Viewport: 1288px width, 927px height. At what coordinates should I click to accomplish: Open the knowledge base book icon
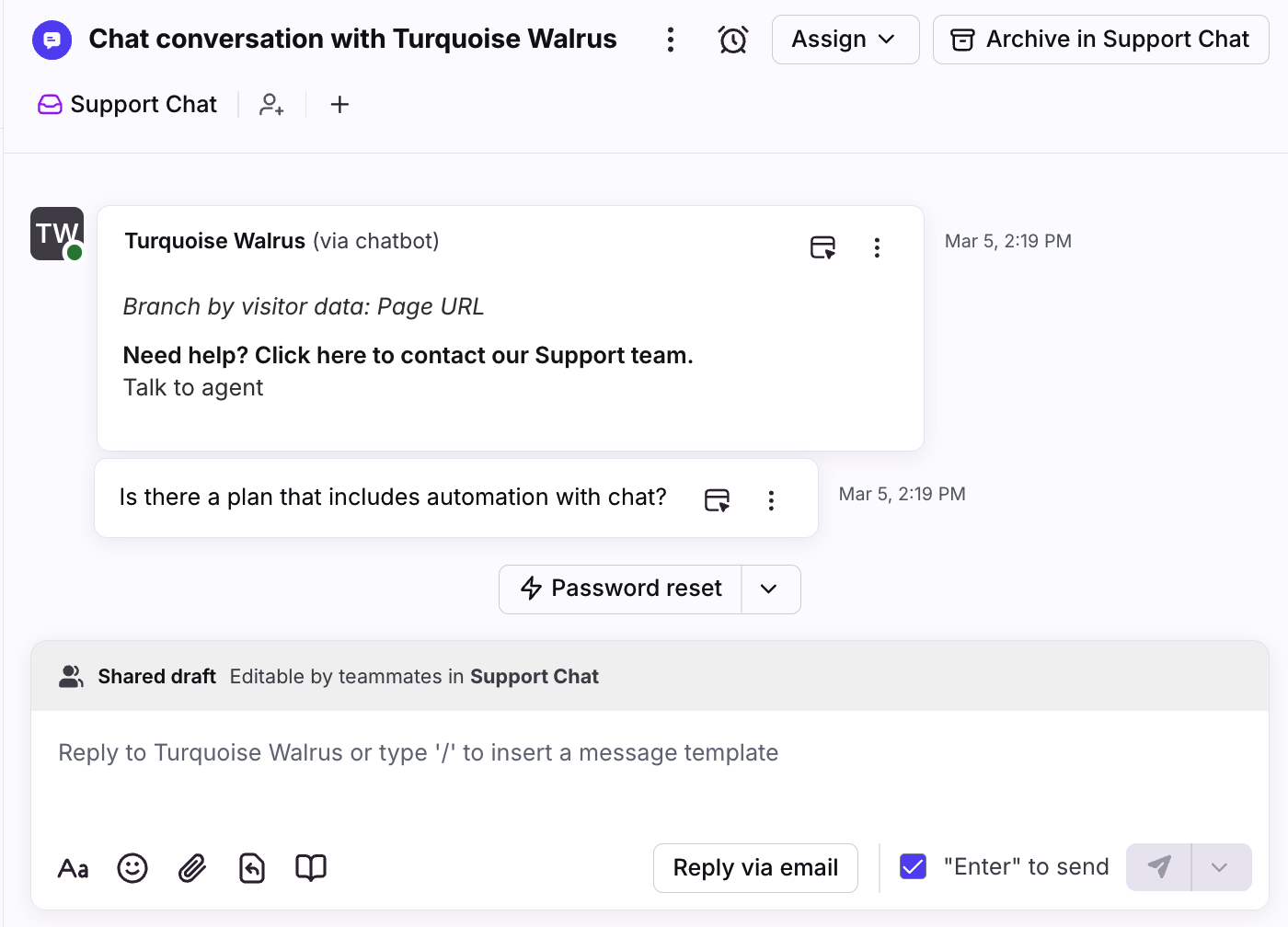311,867
